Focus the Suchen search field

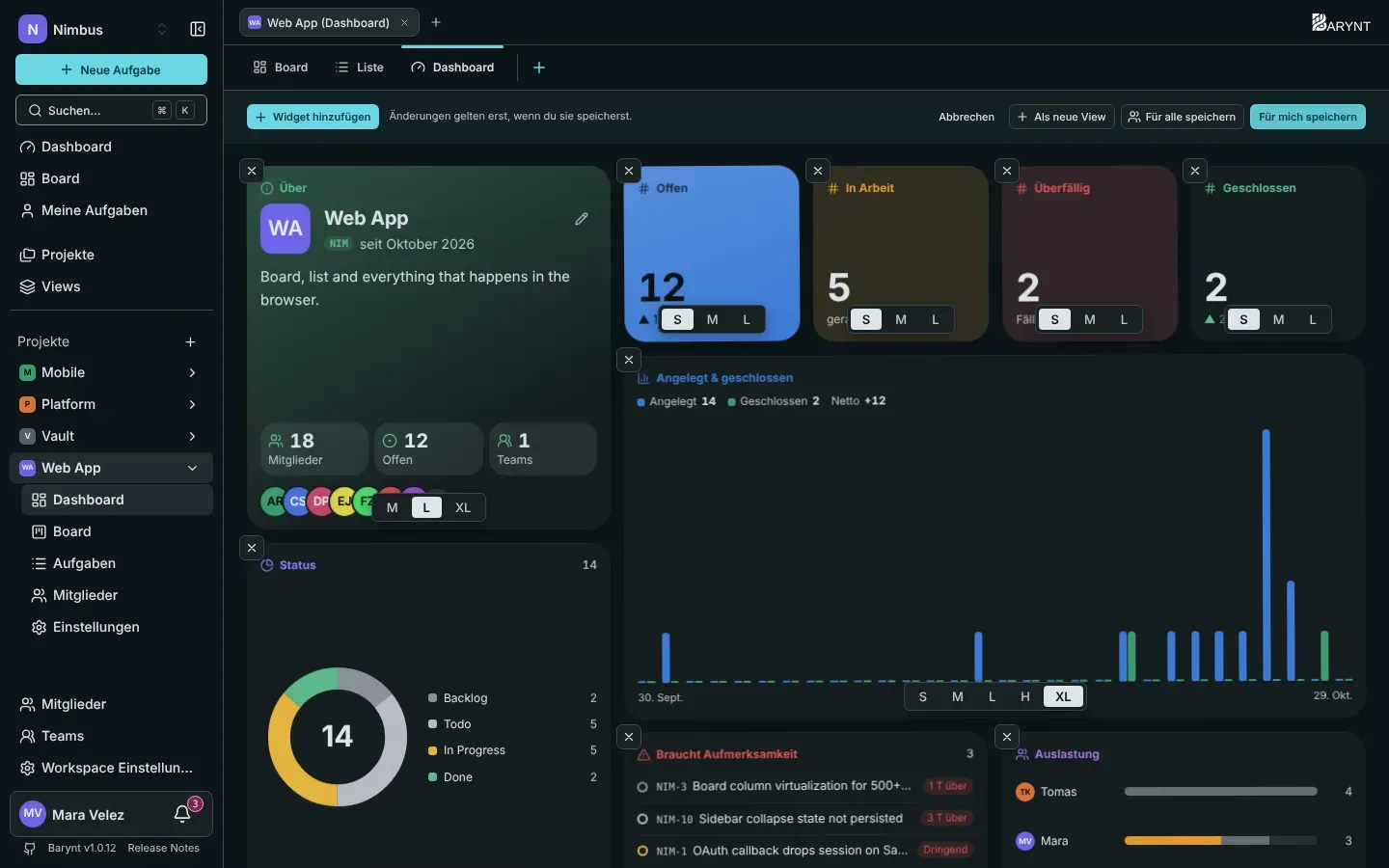tap(111, 110)
